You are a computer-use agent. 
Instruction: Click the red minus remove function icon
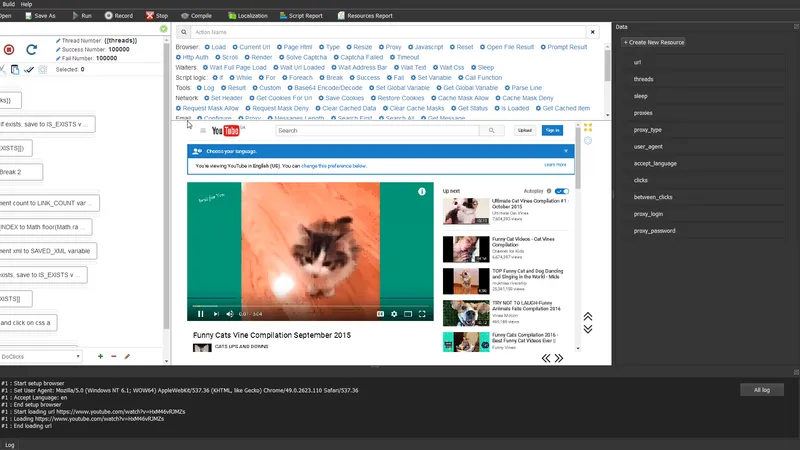113,356
